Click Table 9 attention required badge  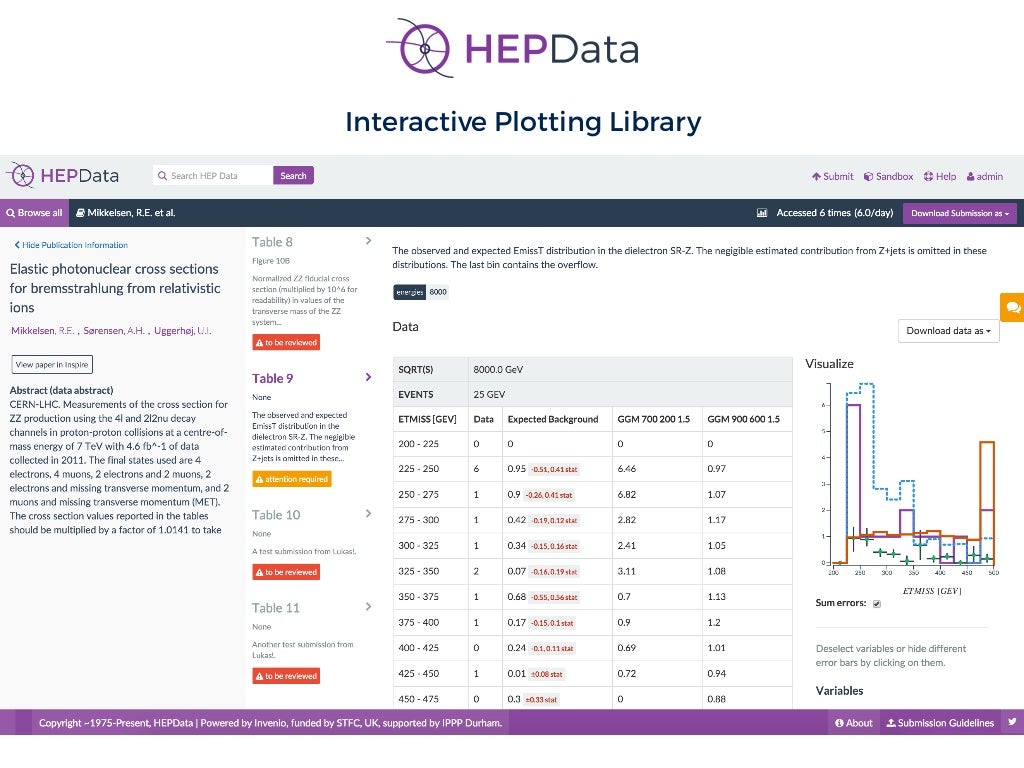pos(291,479)
